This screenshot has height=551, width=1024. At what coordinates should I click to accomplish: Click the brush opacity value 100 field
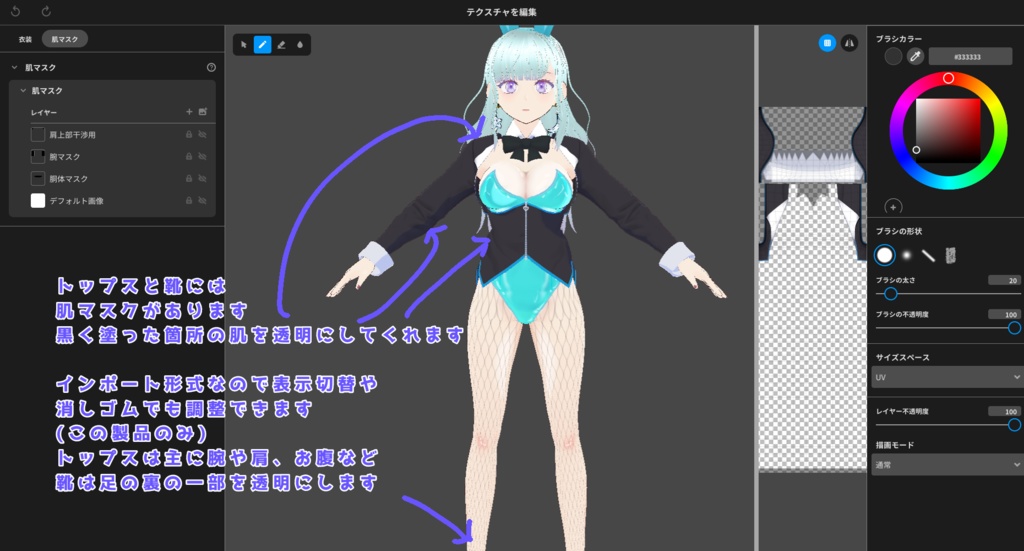click(1004, 314)
